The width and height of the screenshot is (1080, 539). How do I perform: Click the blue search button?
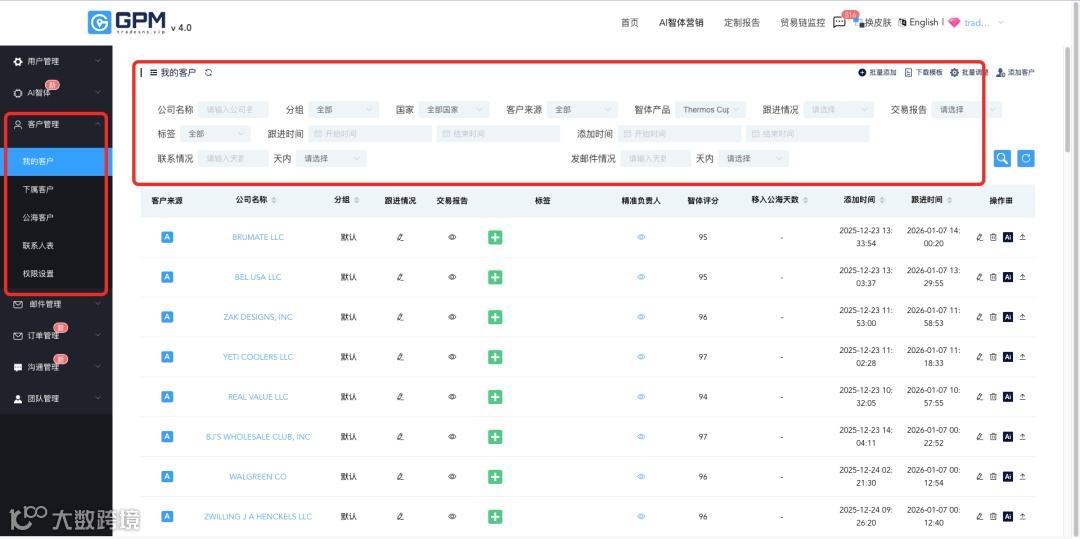(x=1002, y=158)
